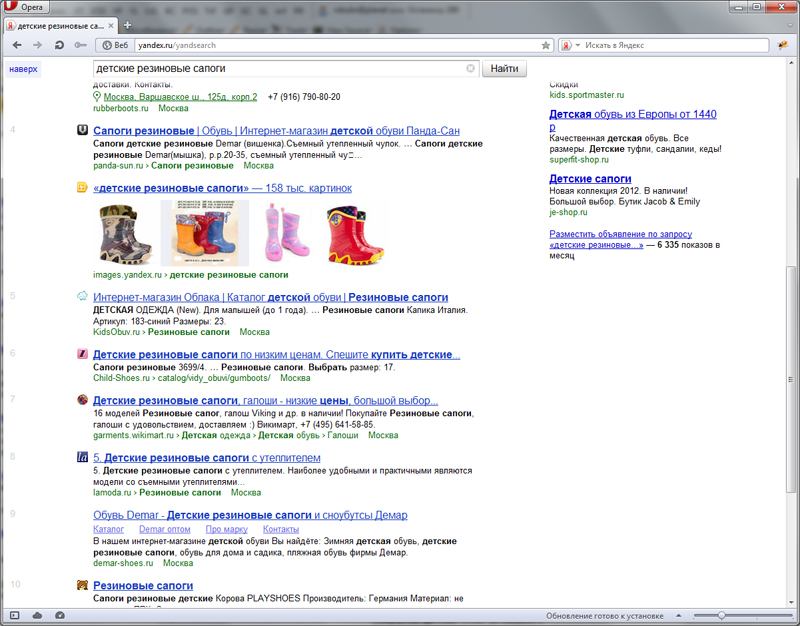Open a new tab with the plus button
This screenshot has height=626, width=800.
(x=127, y=25)
